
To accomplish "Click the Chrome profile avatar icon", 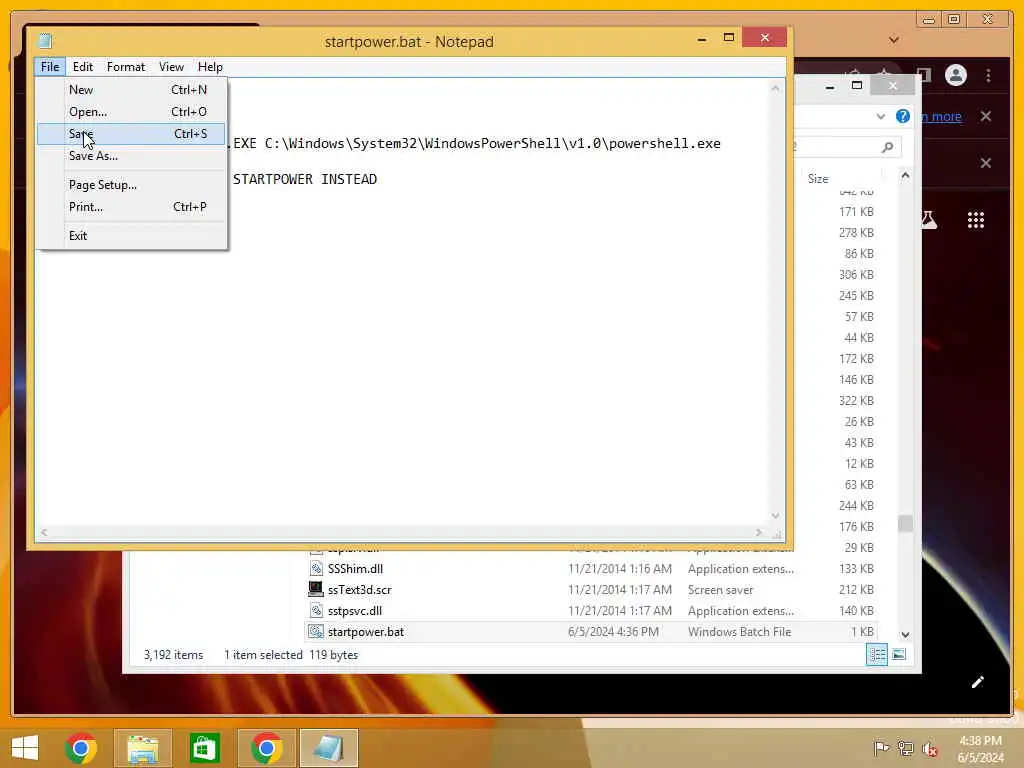I will 955,75.
